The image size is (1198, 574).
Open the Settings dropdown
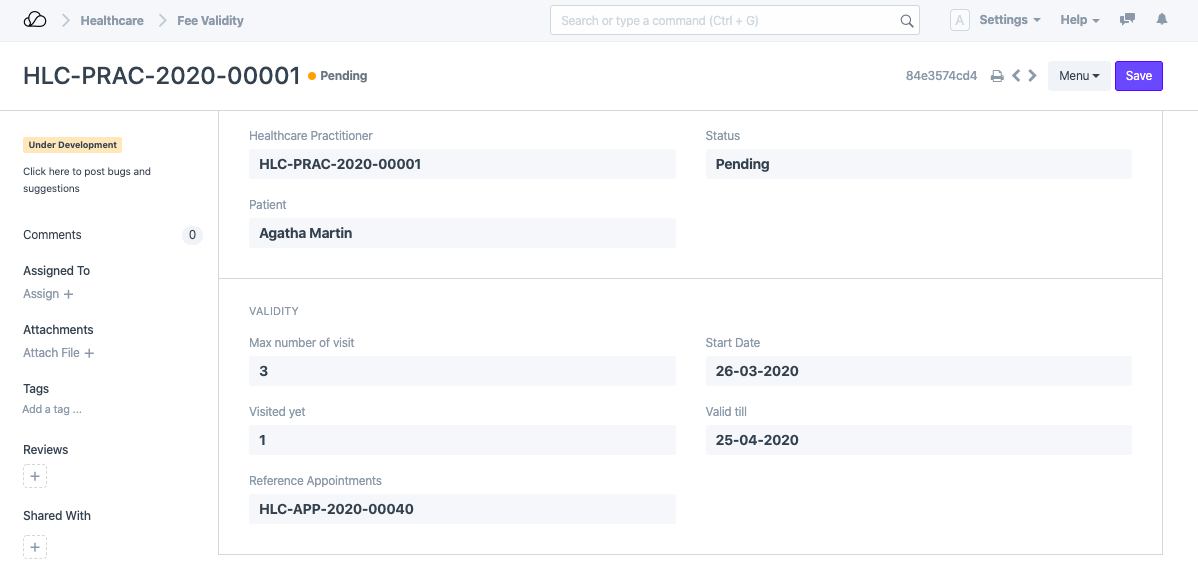[1009, 20]
